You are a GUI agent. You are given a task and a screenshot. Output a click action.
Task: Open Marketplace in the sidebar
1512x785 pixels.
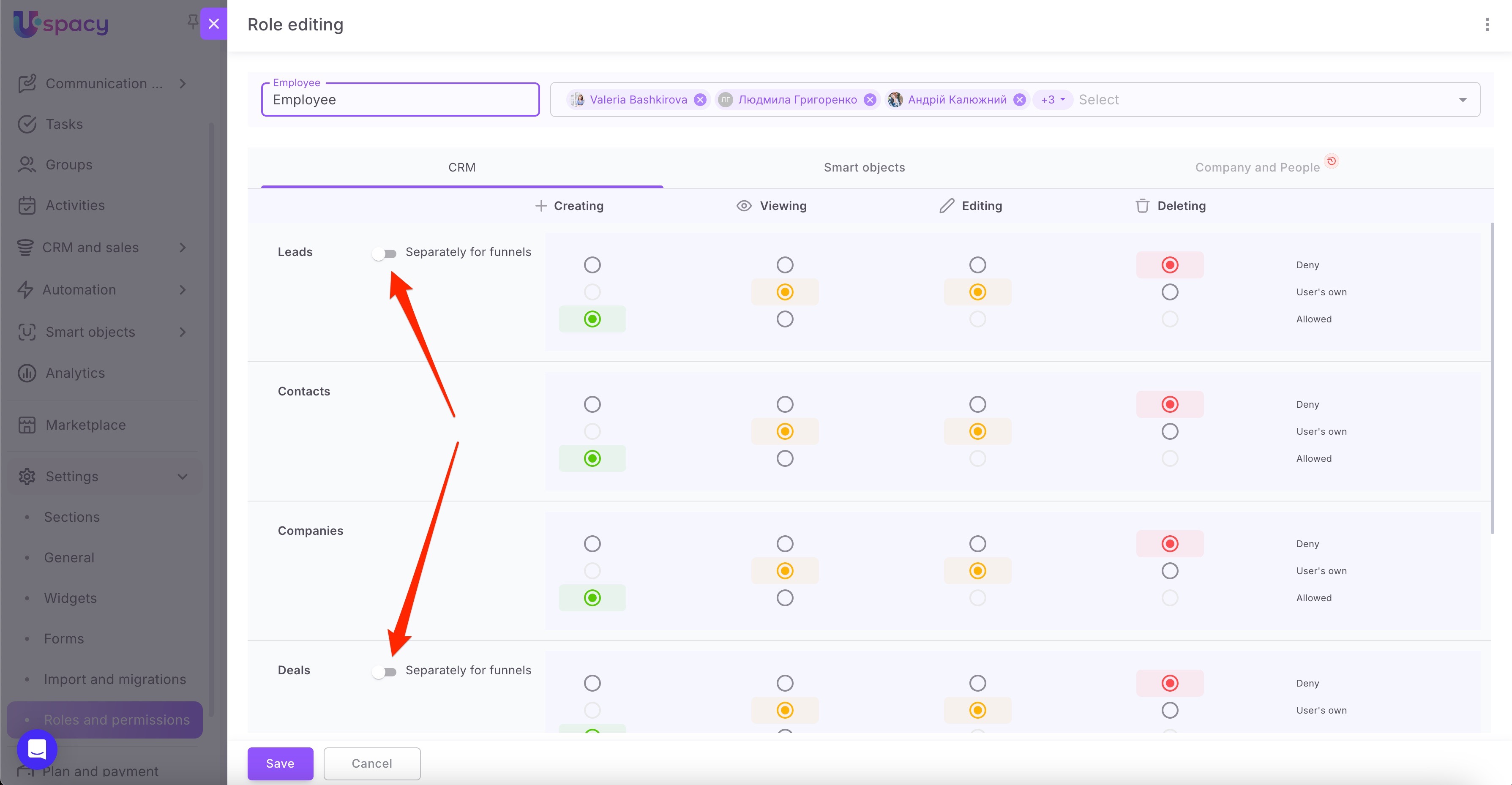click(86, 425)
